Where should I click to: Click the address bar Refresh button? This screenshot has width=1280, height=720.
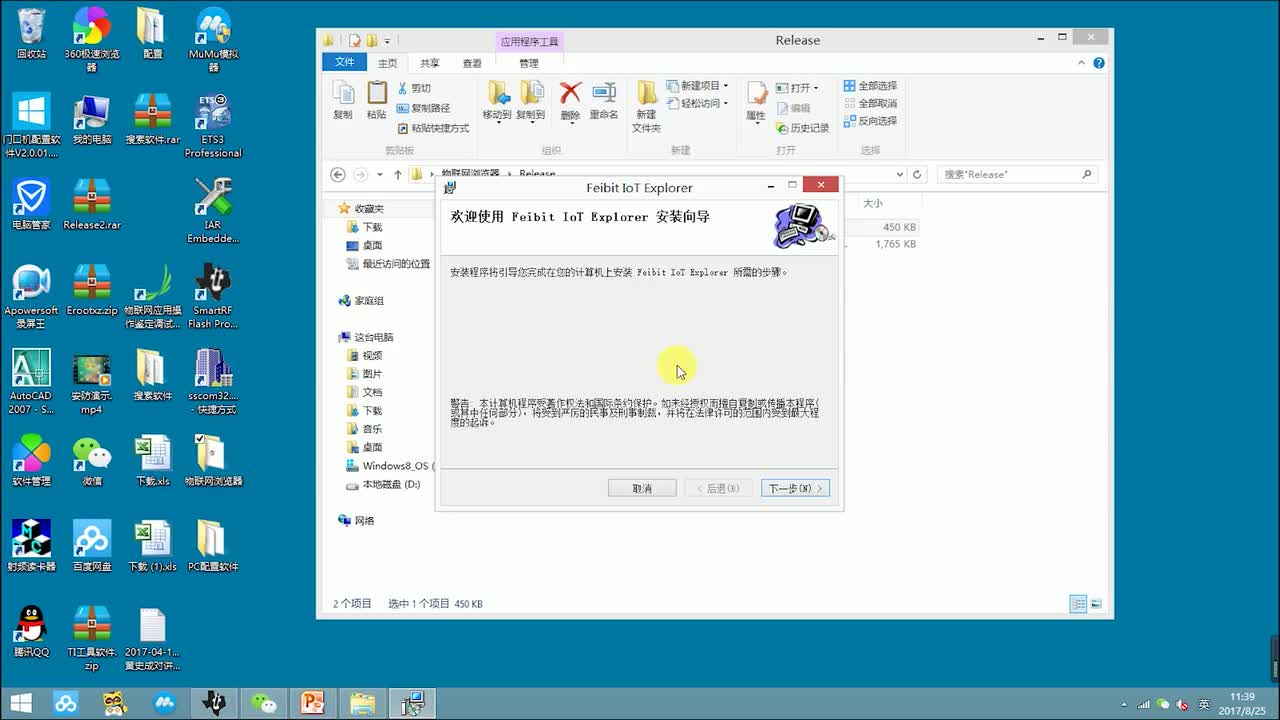tap(917, 174)
